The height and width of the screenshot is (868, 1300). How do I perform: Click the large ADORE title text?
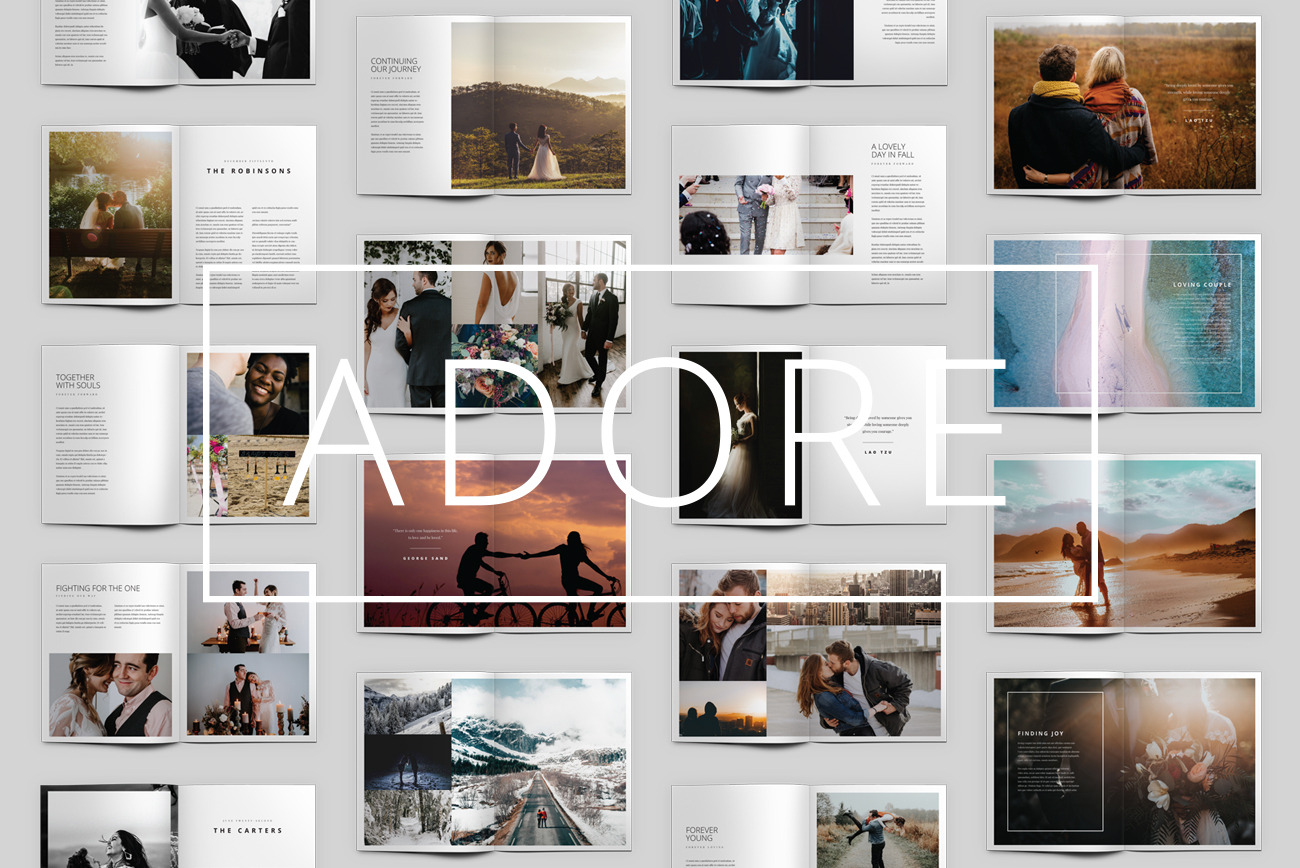(650, 432)
